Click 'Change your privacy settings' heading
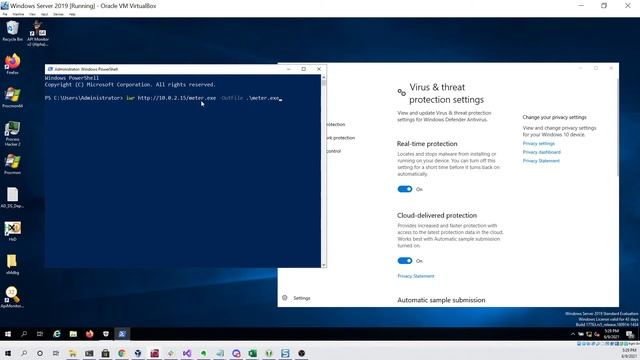Viewport: 640px width, 360px height. (x=554, y=117)
